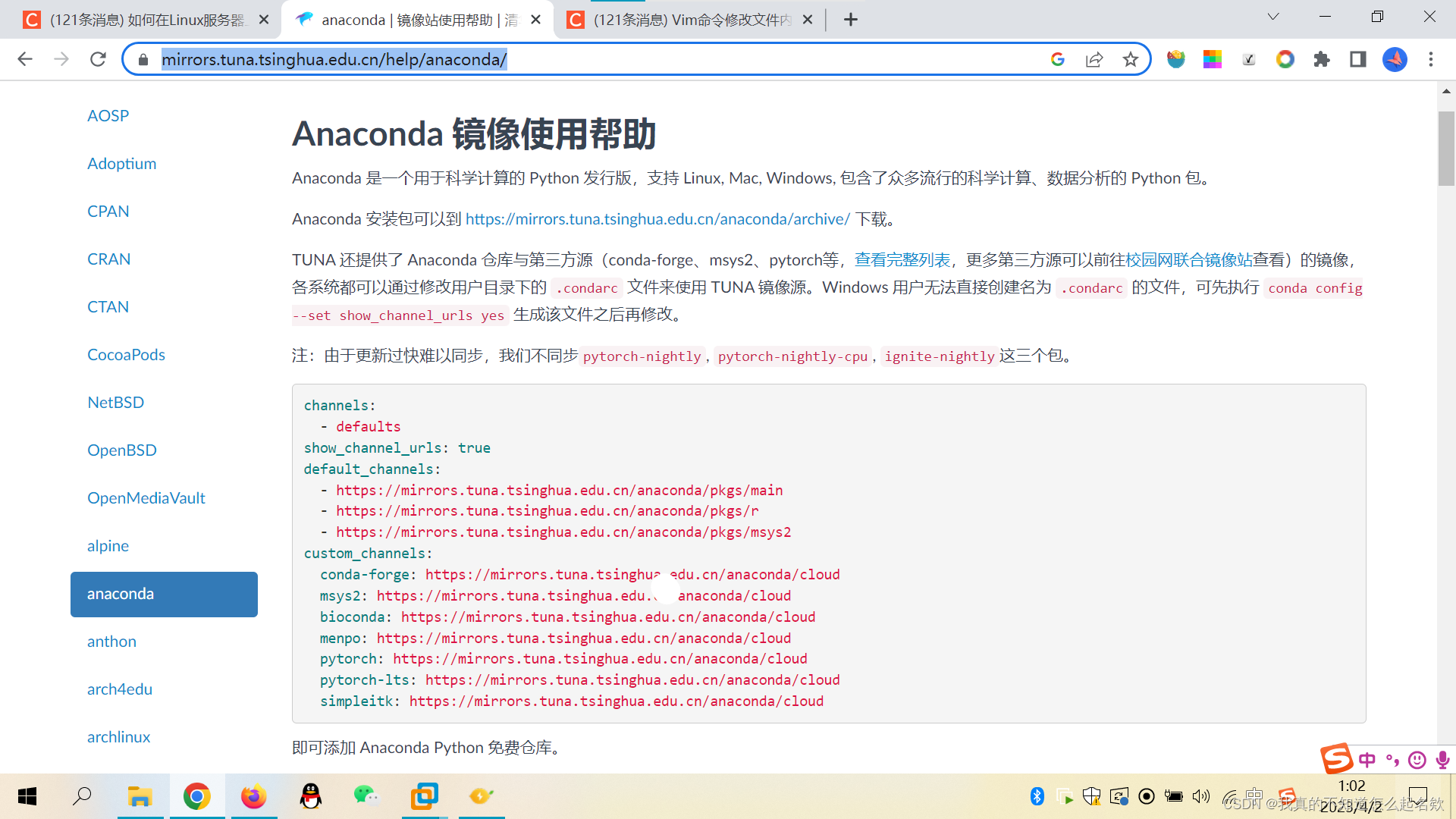This screenshot has width=1456, height=819.
Task: Go back to the previous page
Action: [x=25, y=59]
